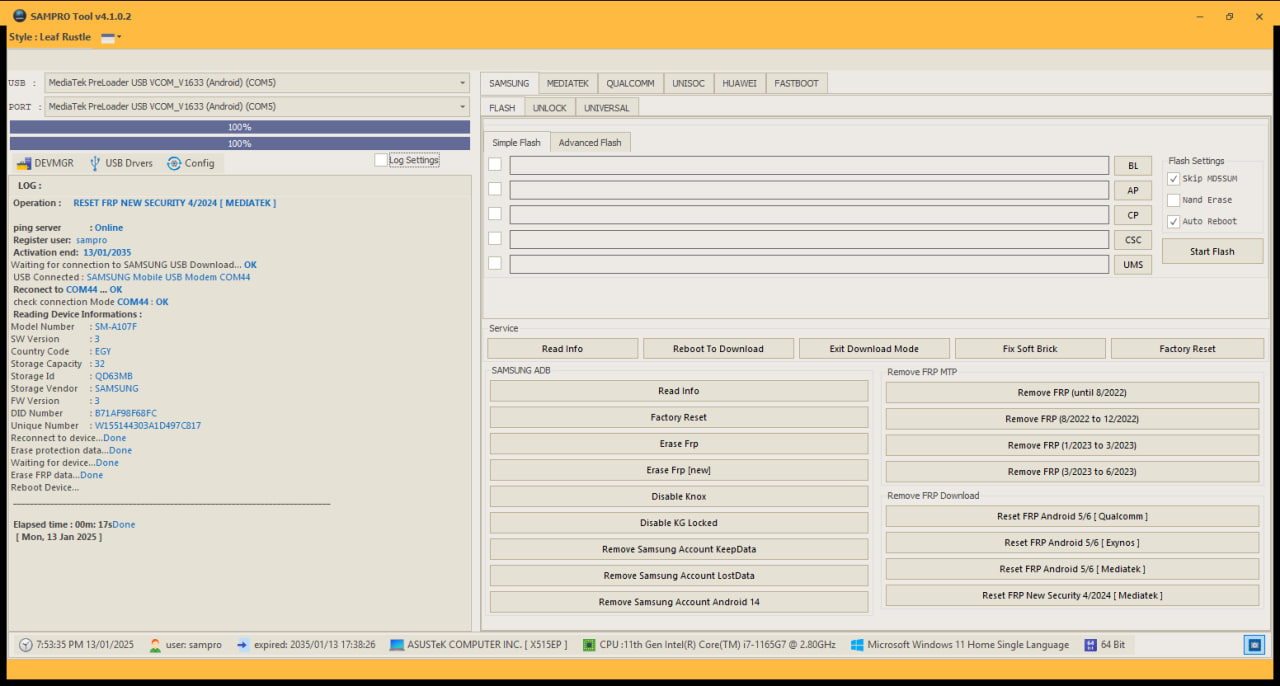Image resolution: width=1280 pixels, height=686 pixels.
Task: Click progress bar directly above the DEVMGR button
Action: 240,144
